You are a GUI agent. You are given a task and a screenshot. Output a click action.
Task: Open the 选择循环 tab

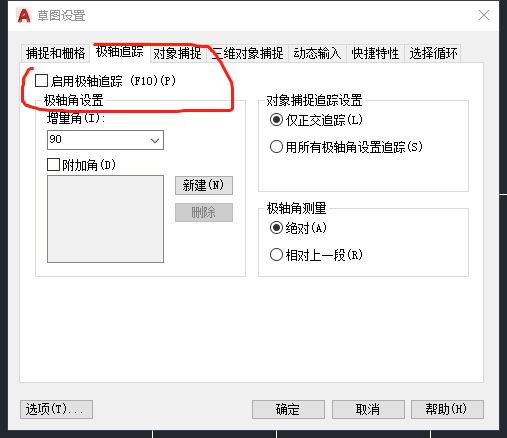[x=433, y=53]
